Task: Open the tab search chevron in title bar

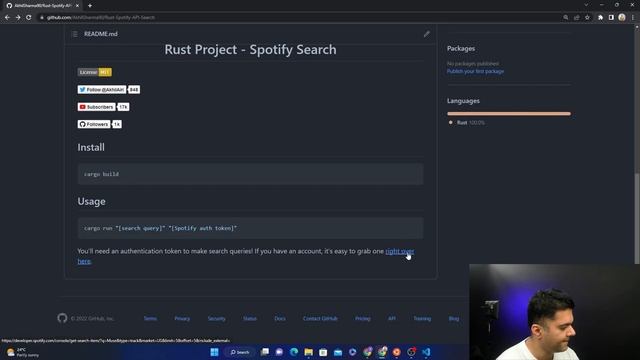Action: pyautogui.click(x=586, y=5)
